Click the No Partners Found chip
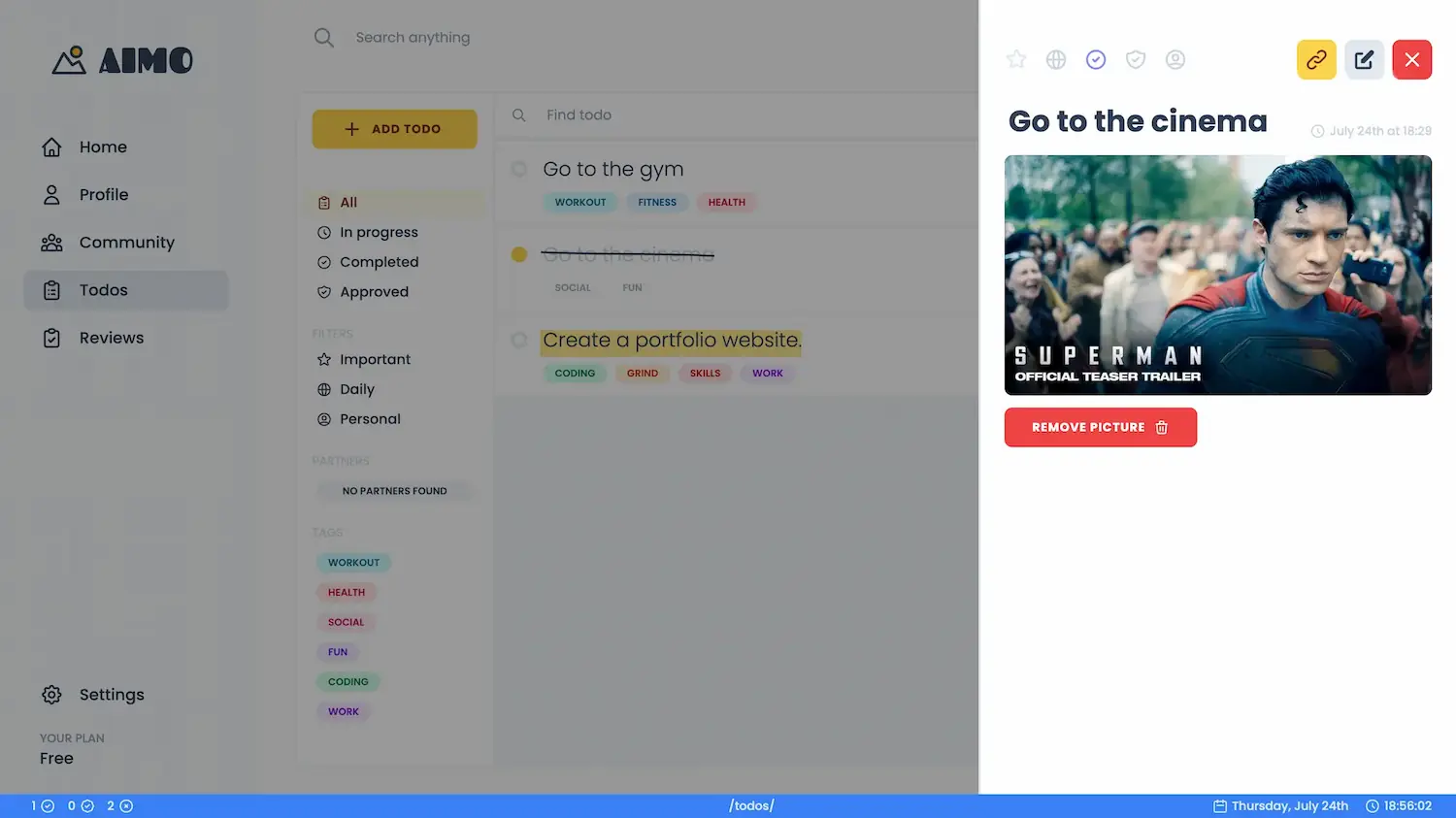This screenshot has height=818, width=1456. [x=394, y=491]
